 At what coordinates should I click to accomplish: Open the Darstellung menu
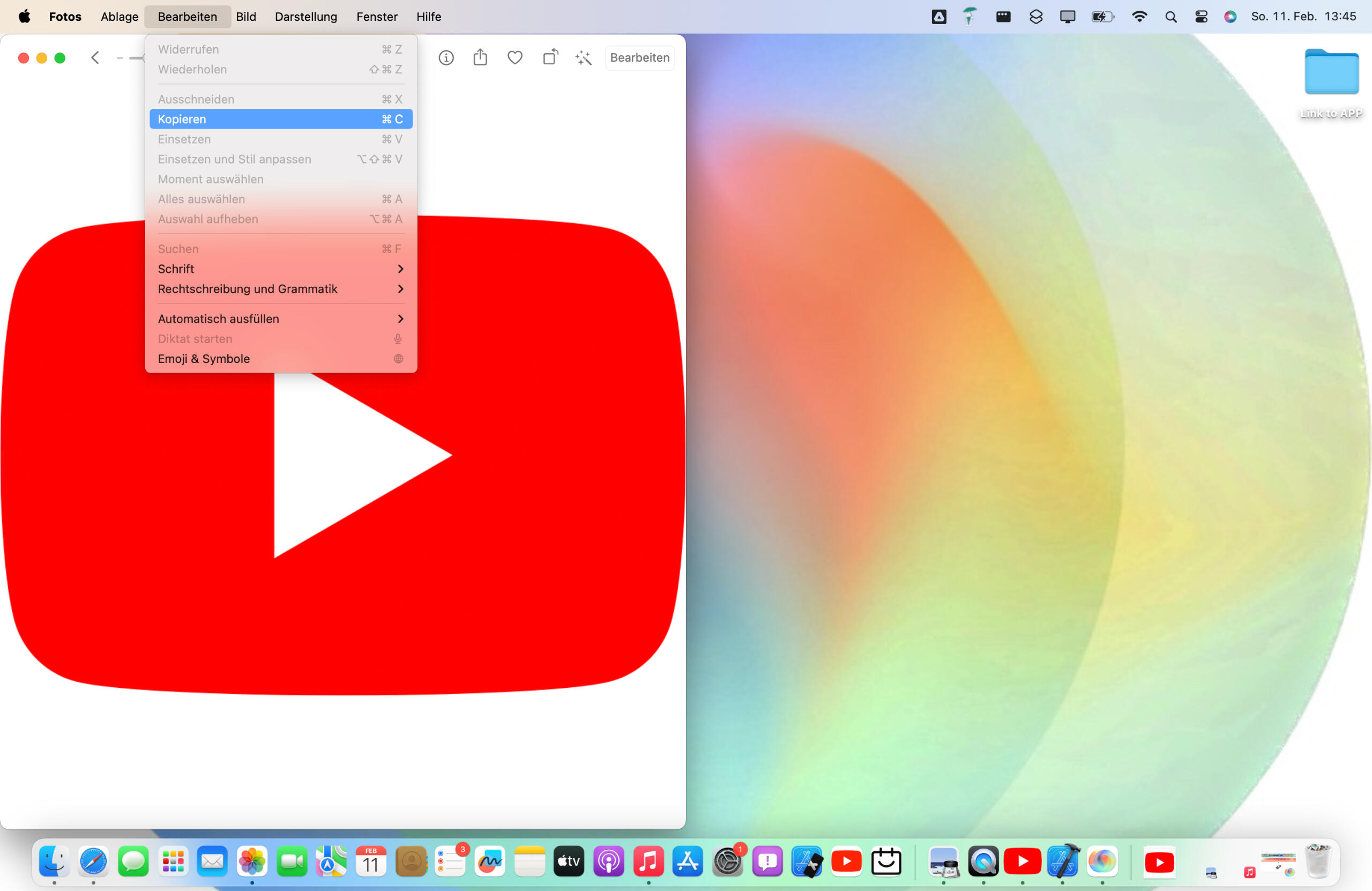305,17
